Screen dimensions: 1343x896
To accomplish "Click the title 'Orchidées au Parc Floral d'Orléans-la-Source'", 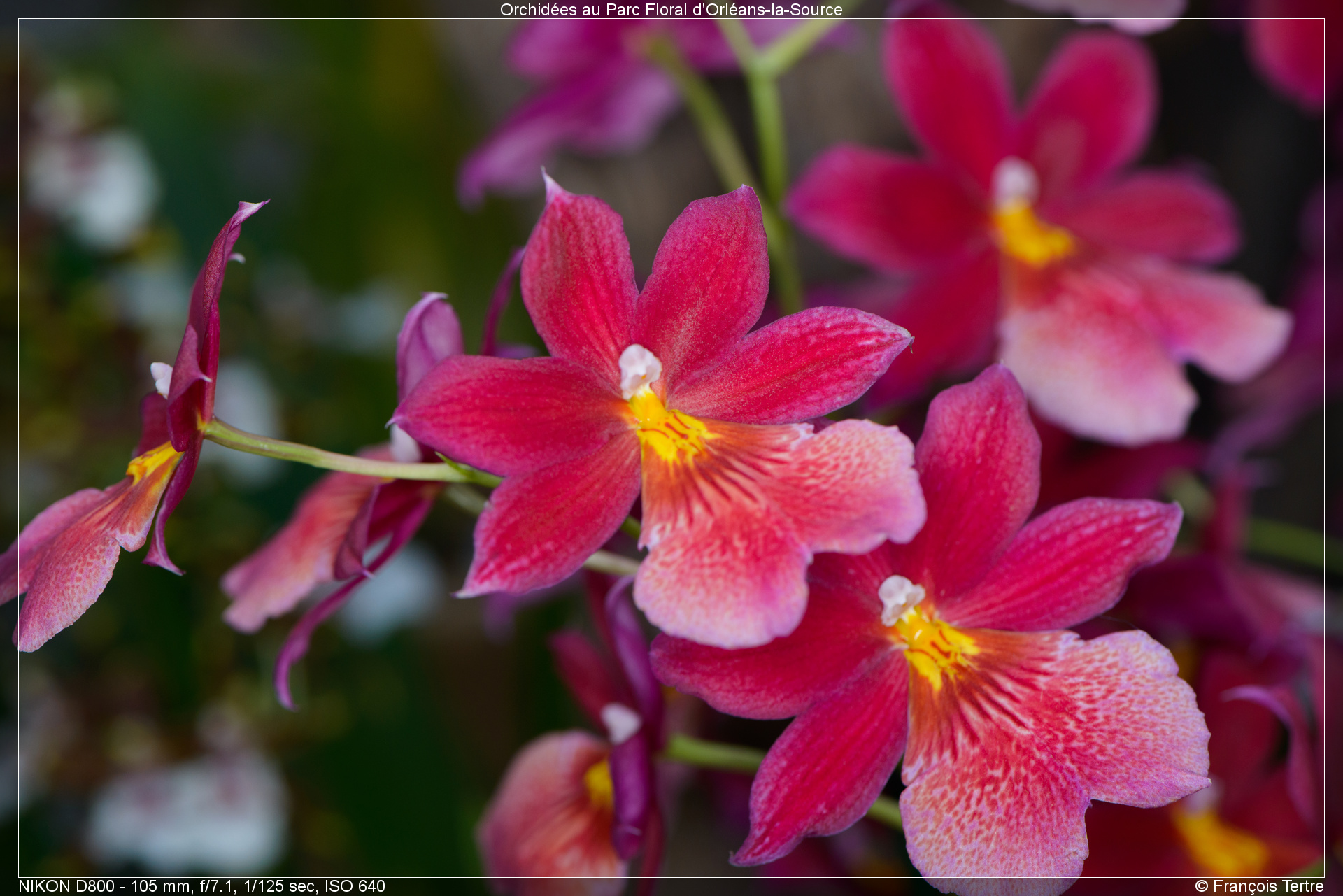I will pos(671,9).
